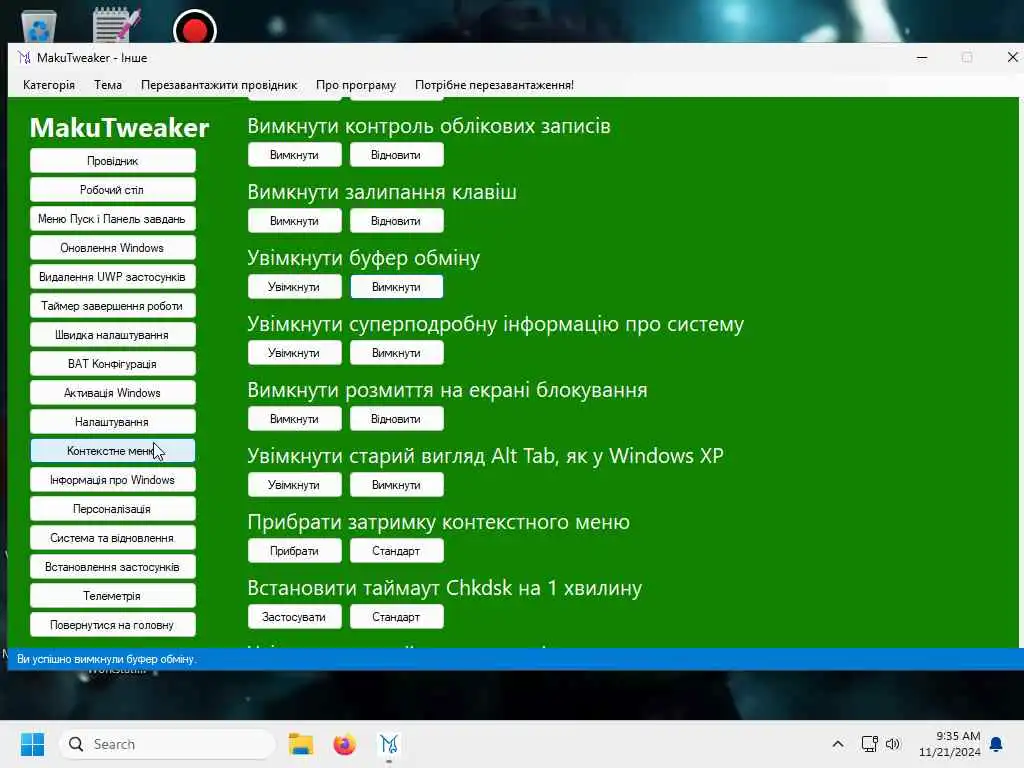Screen dimensions: 1024x768
Task: Click Повернутися на головну button
Action: click(112, 625)
